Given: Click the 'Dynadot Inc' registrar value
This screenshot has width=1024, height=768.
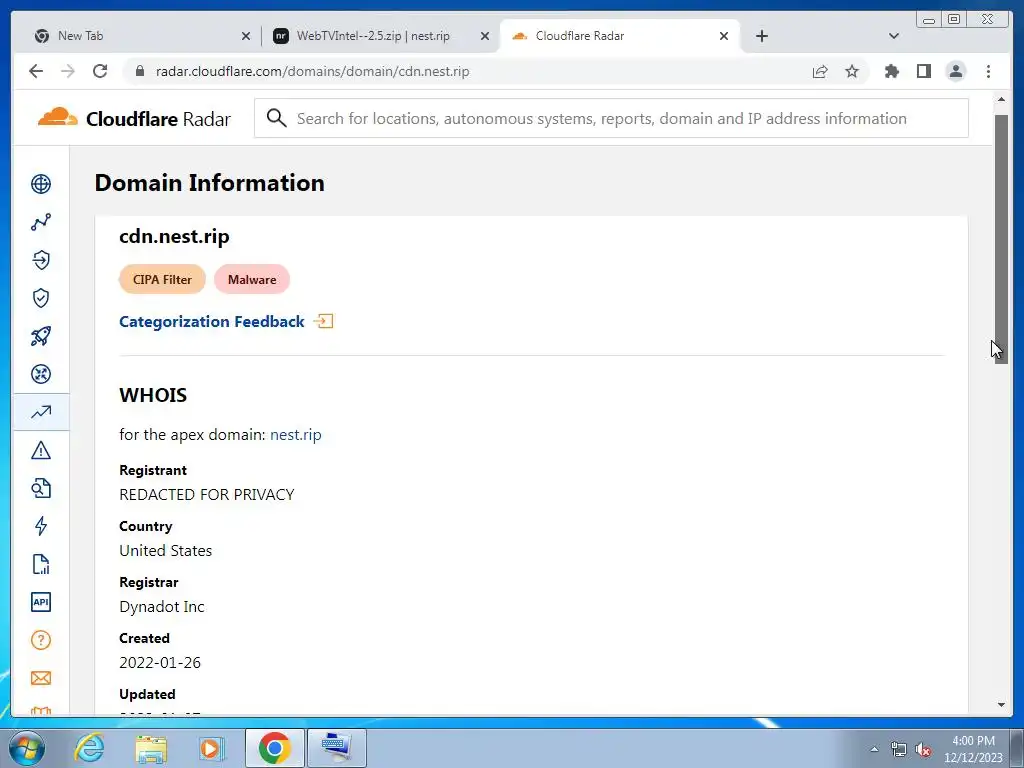Looking at the screenshot, I should tap(161, 607).
